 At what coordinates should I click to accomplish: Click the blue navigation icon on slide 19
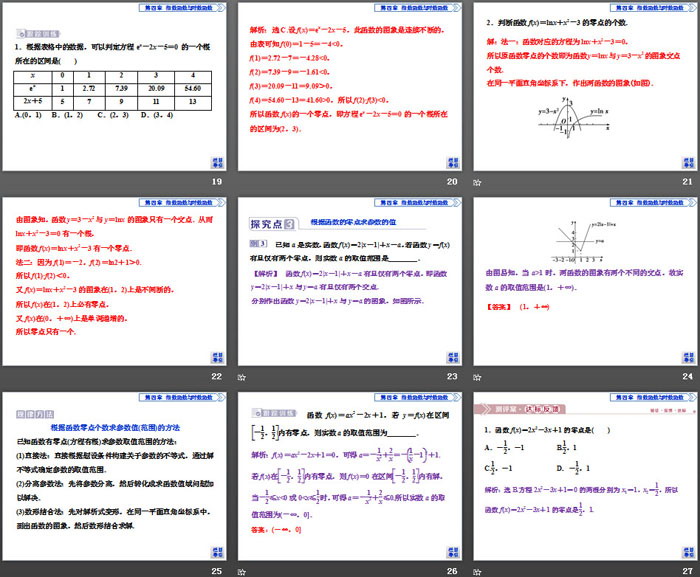pos(217,163)
